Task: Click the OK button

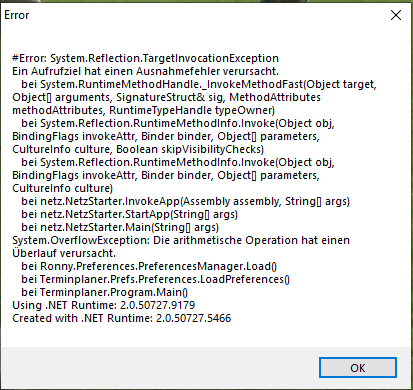Action: pos(358,368)
